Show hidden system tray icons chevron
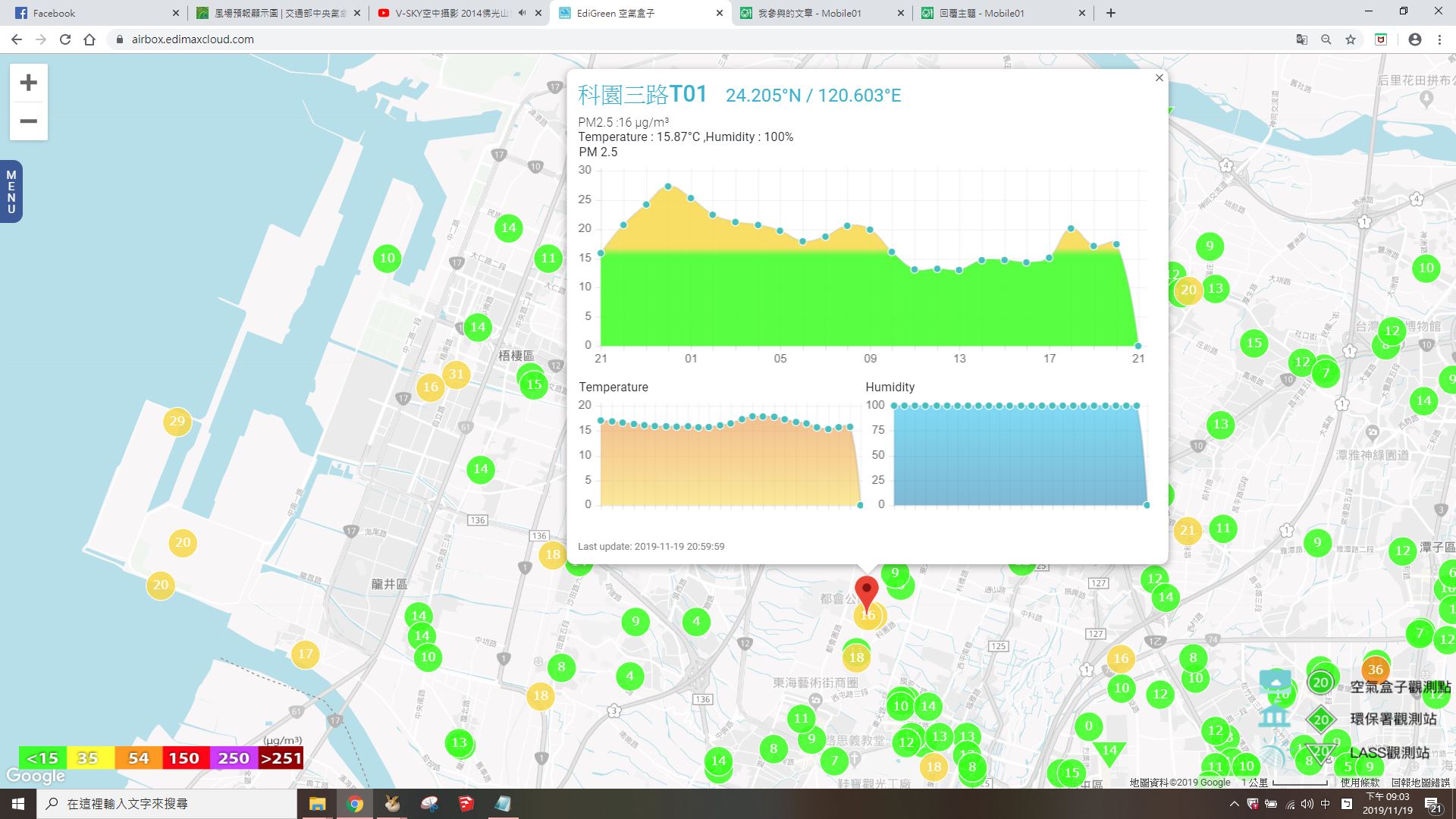This screenshot has width=1456, height=819. click(x=1234, y=804)
